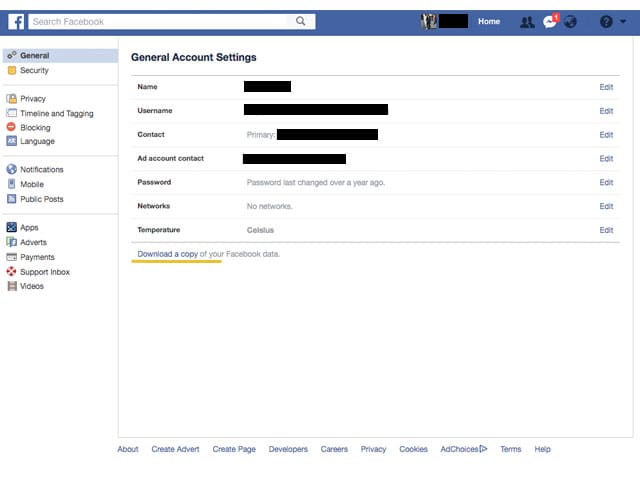Click the Privacy lock icon
Screen dimensions: 640x480
[12, 99]
